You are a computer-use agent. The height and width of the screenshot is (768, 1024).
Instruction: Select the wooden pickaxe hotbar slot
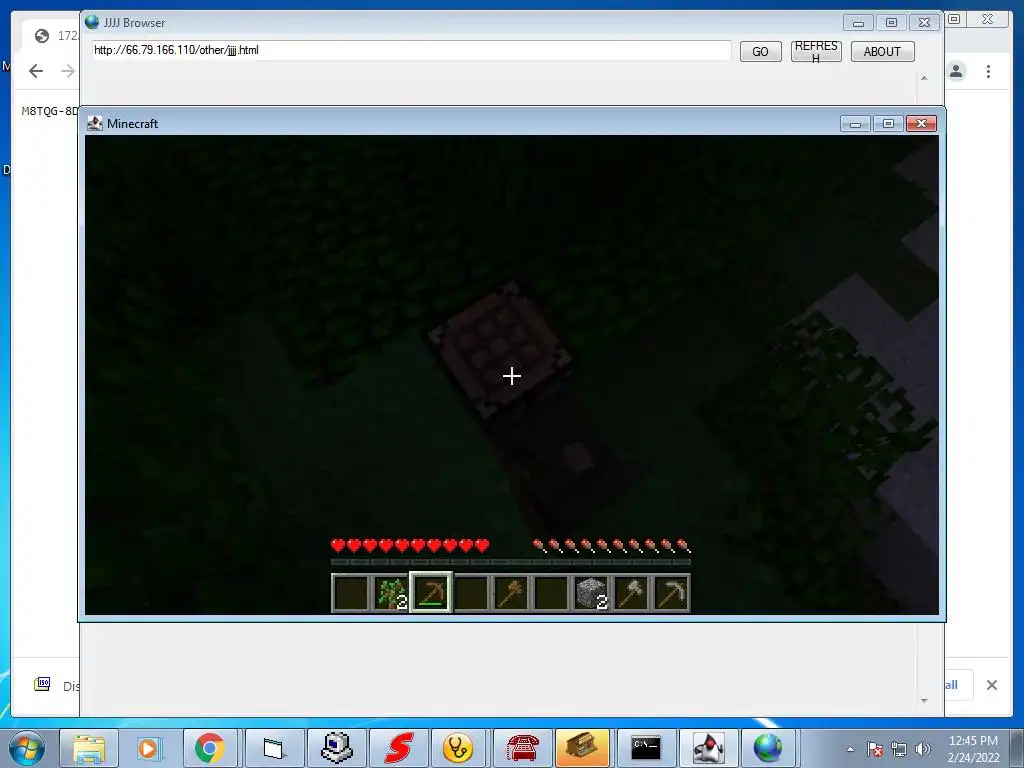431,592
